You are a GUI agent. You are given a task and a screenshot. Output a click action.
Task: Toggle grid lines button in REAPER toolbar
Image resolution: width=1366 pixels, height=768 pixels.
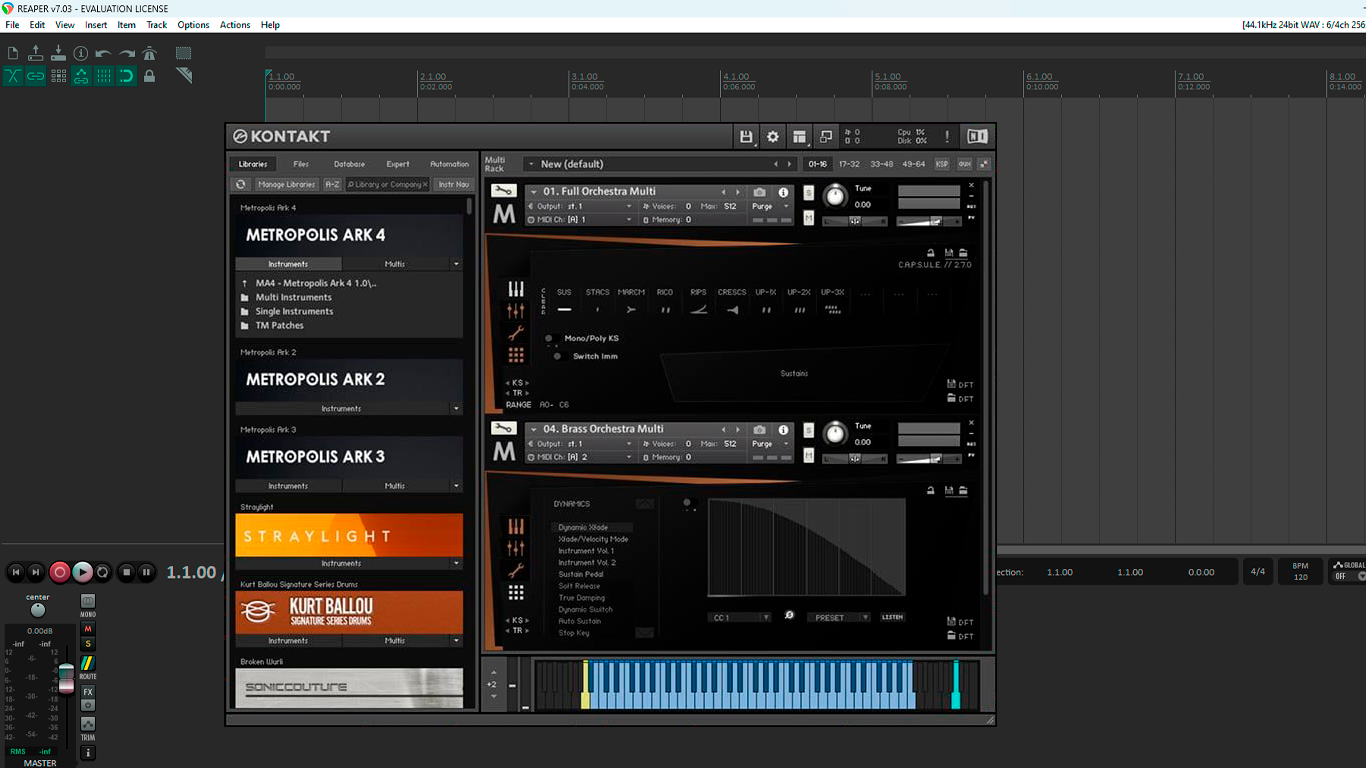pyautogui.click(x=104, y=76)
